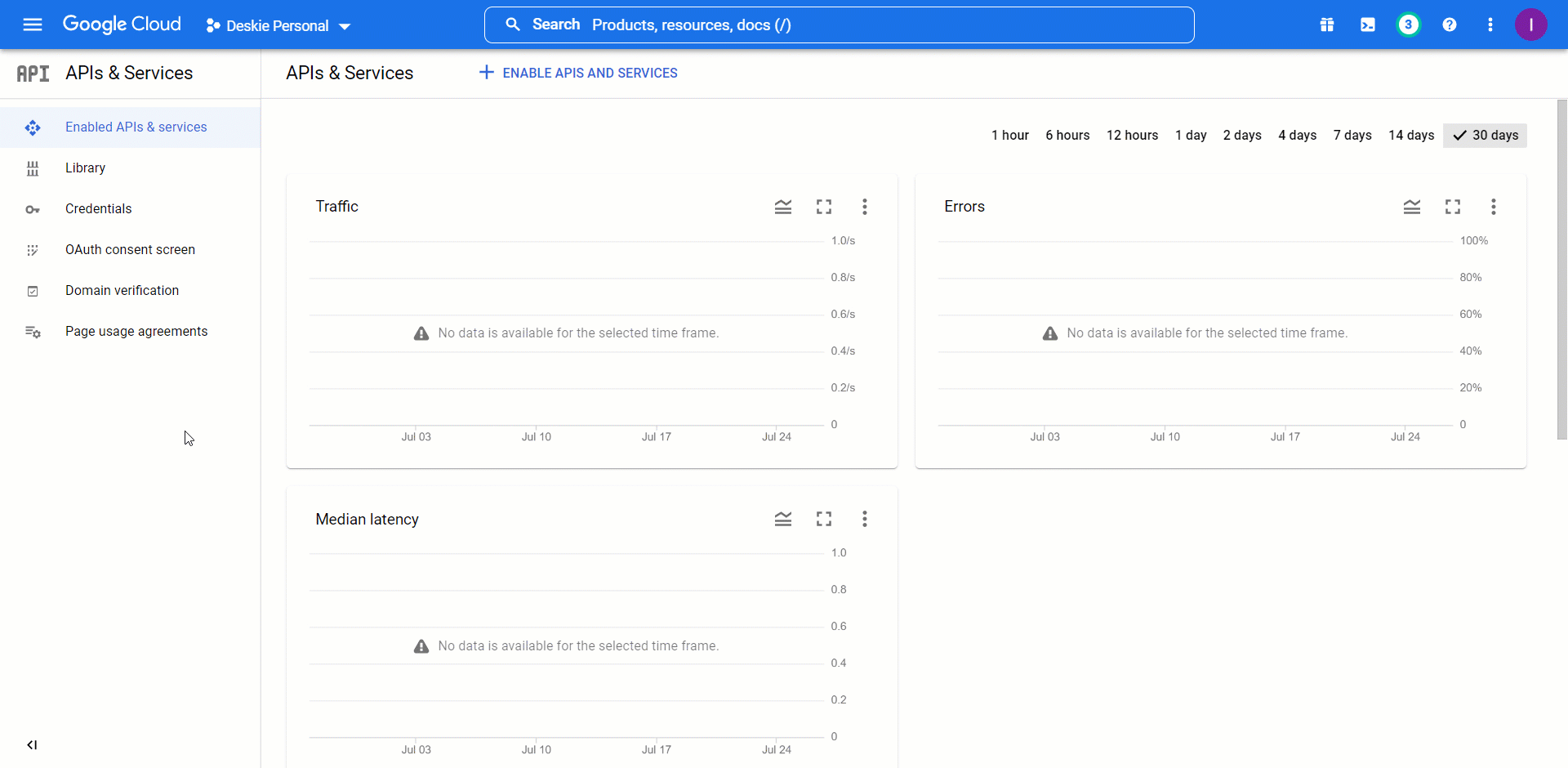Collapse the sidebar navigation panel

click(32, 745)
